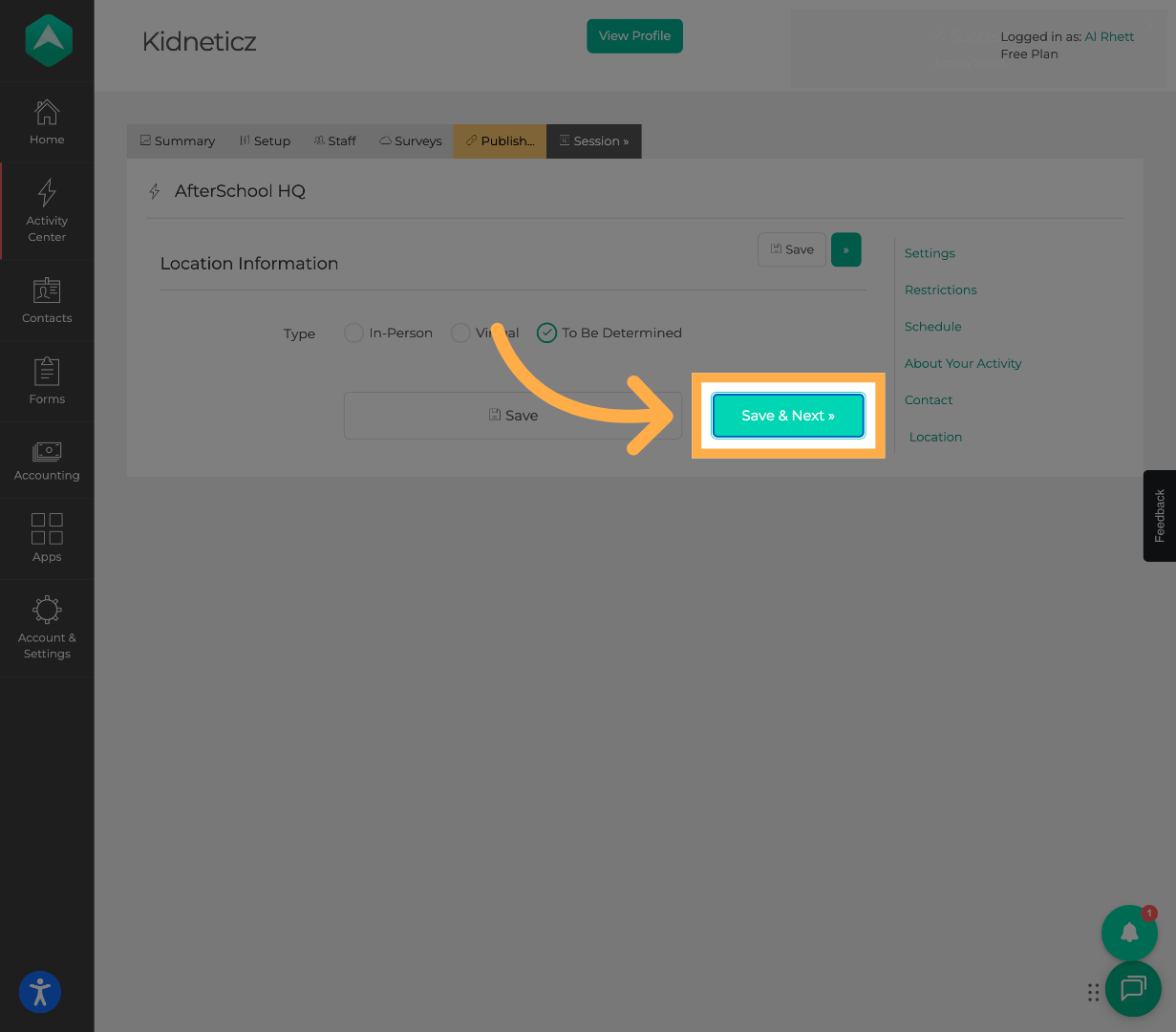Screen dimensions: 1176x1032
Task: Open the chat widget icon
Action: (x=1133, y=988)
